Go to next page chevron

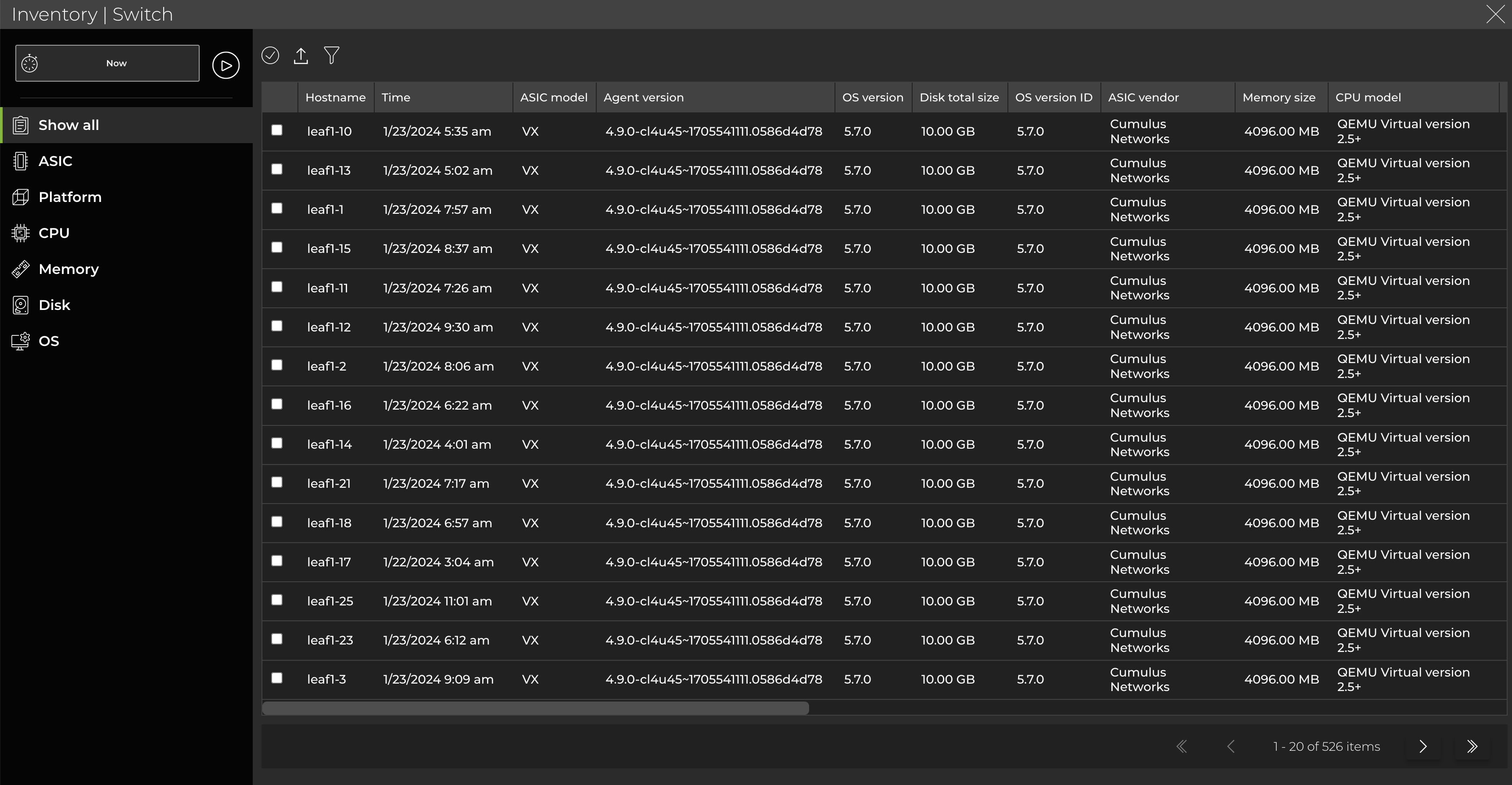click(x=1423, y=746)
